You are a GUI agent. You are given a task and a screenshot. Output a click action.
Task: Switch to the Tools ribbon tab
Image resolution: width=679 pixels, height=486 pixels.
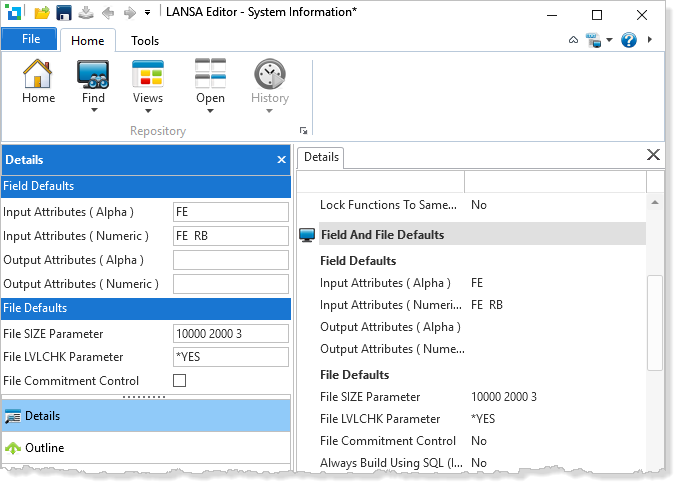point(145,41)
